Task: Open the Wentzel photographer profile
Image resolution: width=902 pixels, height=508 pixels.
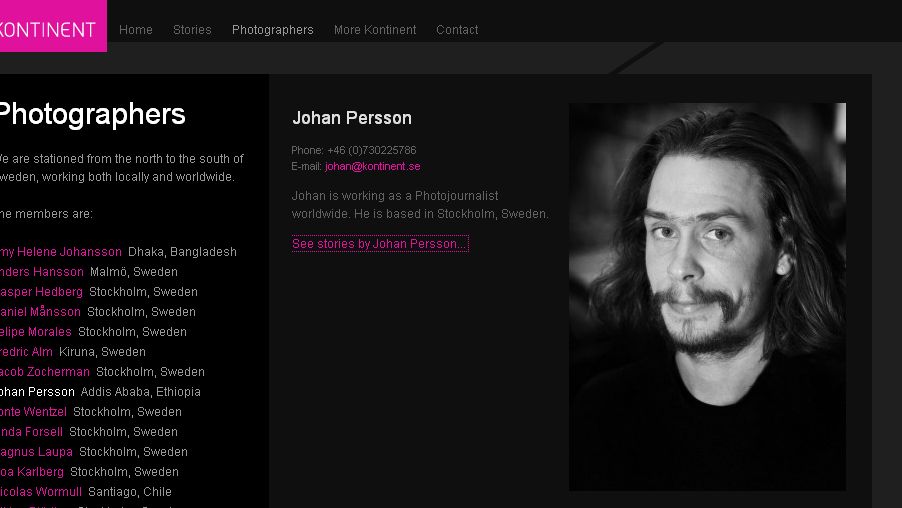Action: coord(34,412)
